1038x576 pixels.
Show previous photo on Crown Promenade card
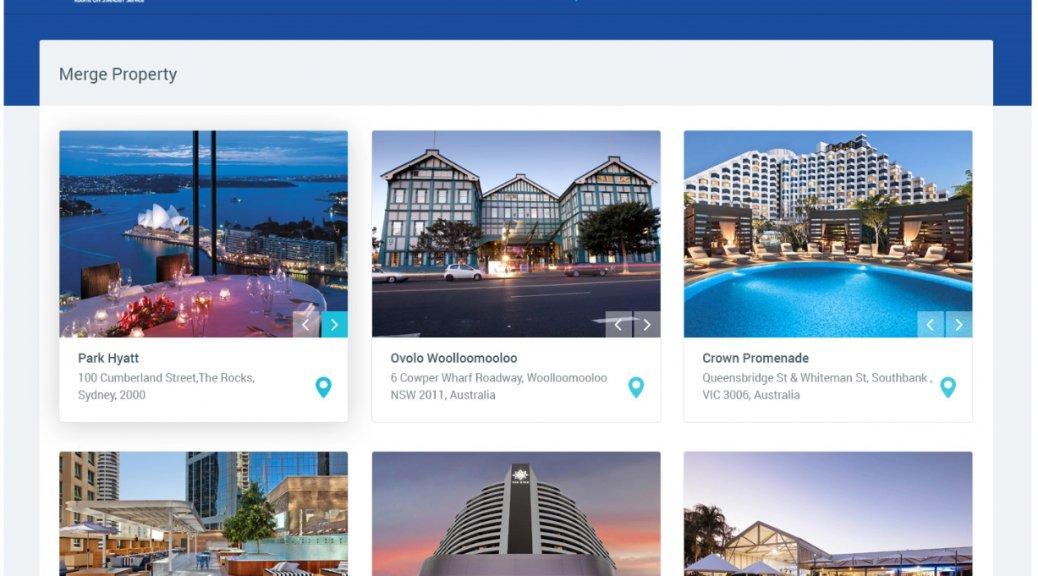point(931,324)
